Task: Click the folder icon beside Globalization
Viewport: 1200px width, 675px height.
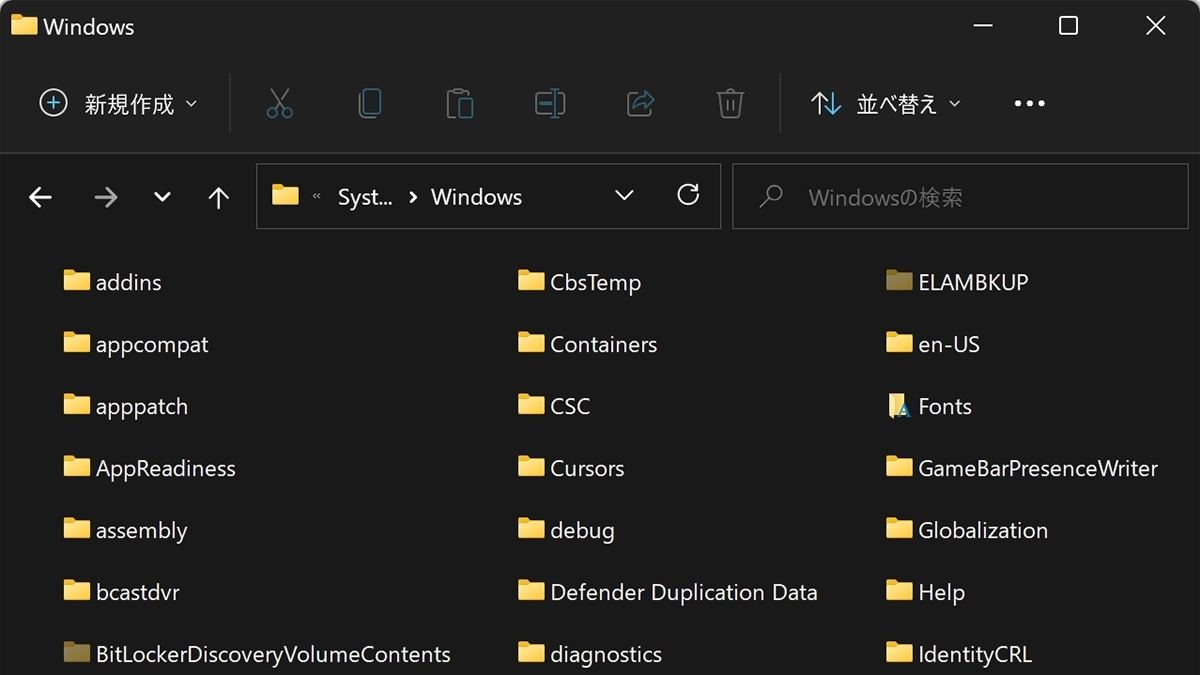Action: [899, 528]
